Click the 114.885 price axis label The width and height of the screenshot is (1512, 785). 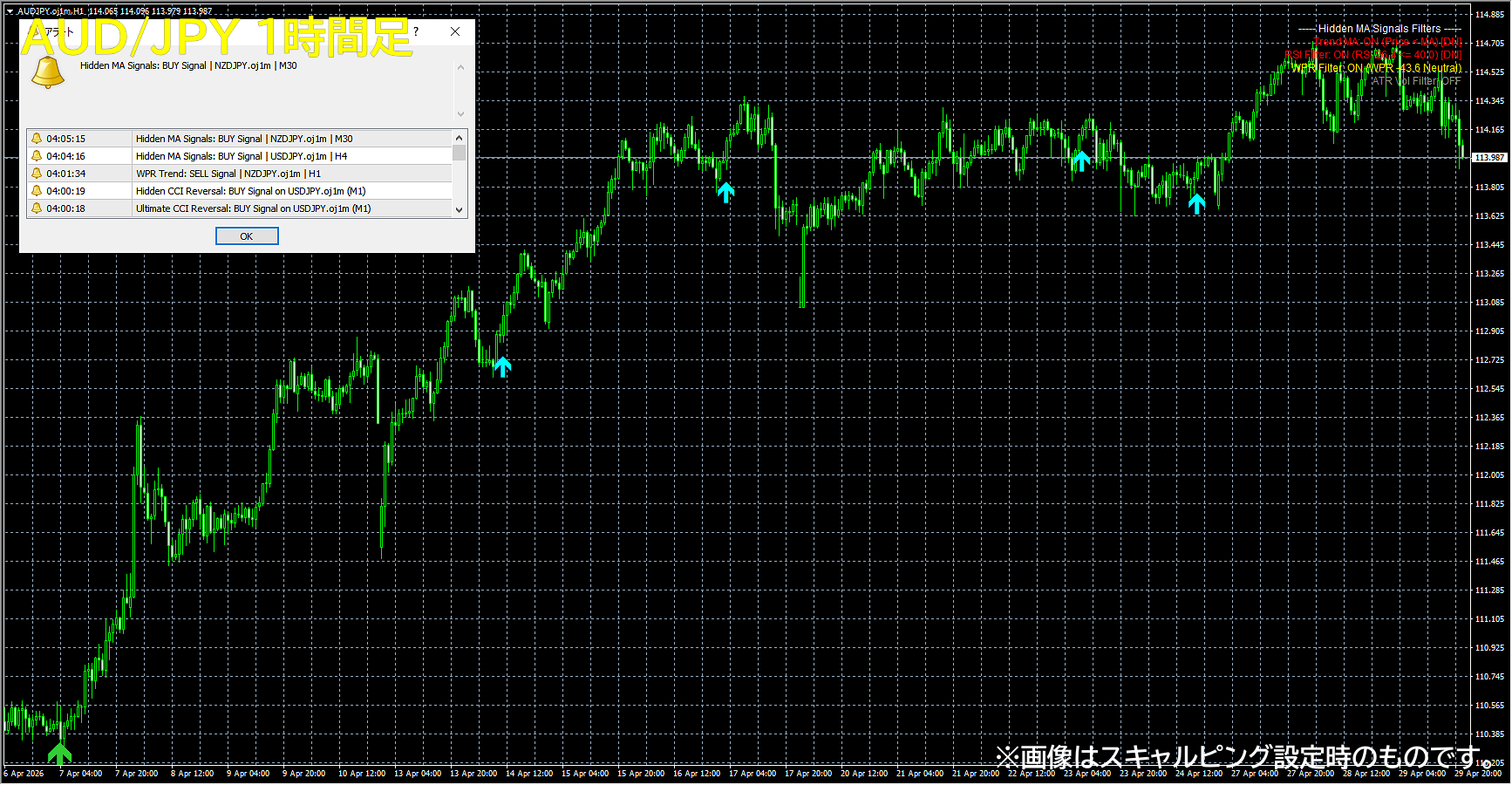point(1489,14)
